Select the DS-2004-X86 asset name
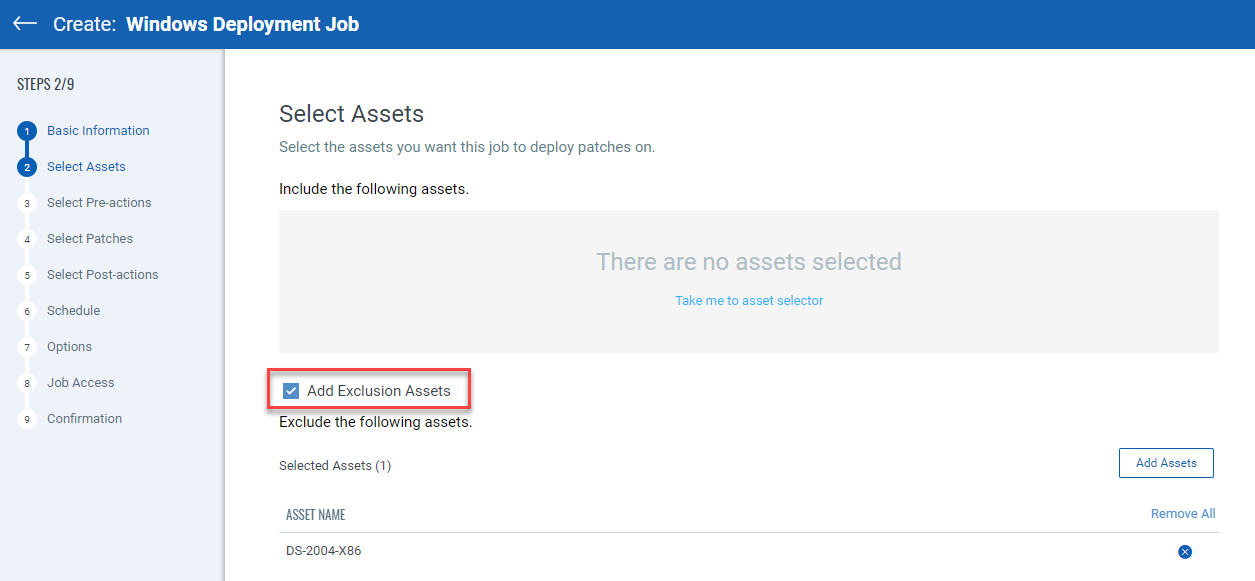1255x581 pixels. click(x=324, y=550)
